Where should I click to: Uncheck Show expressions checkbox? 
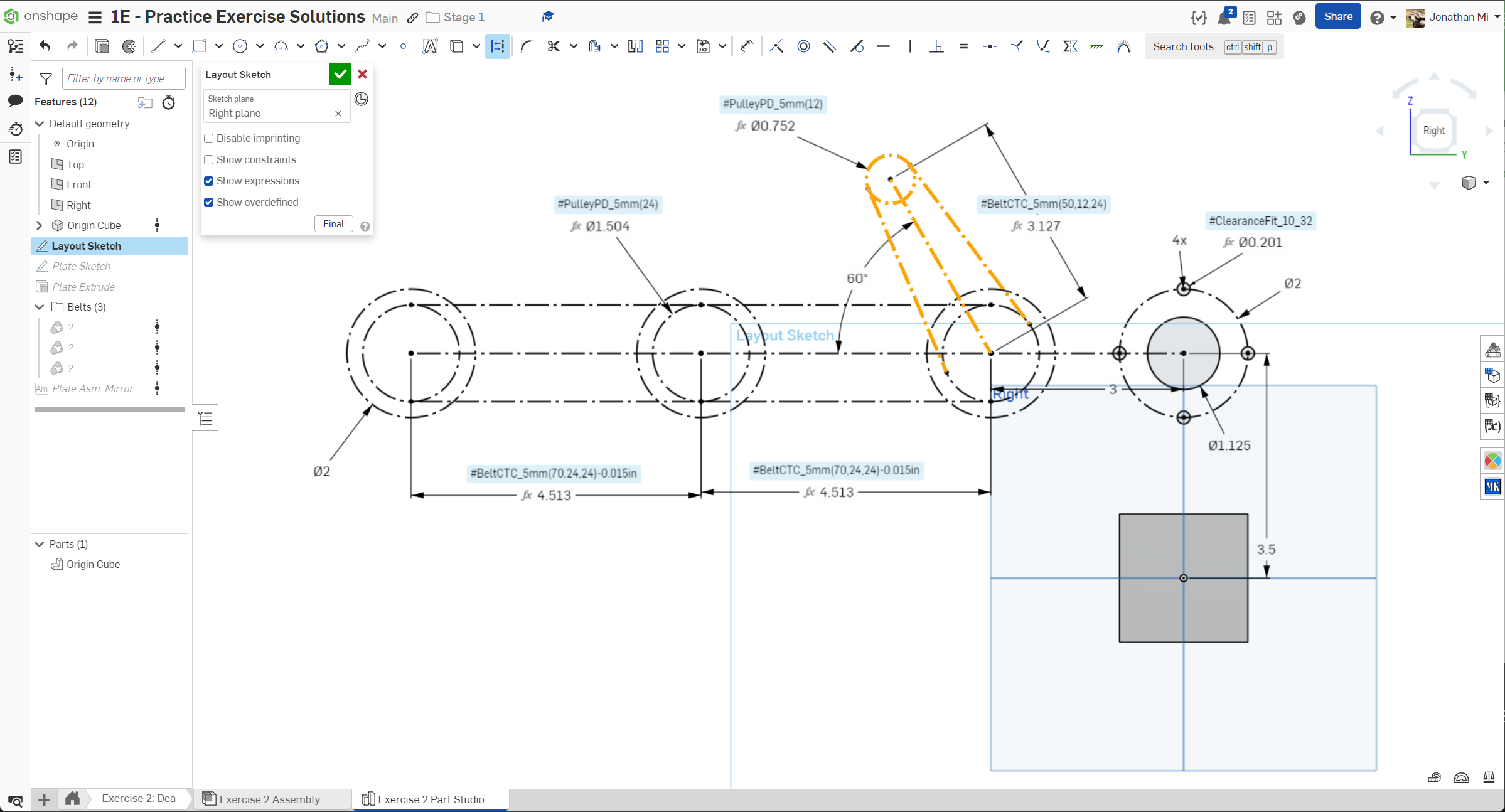pos(209,181)
